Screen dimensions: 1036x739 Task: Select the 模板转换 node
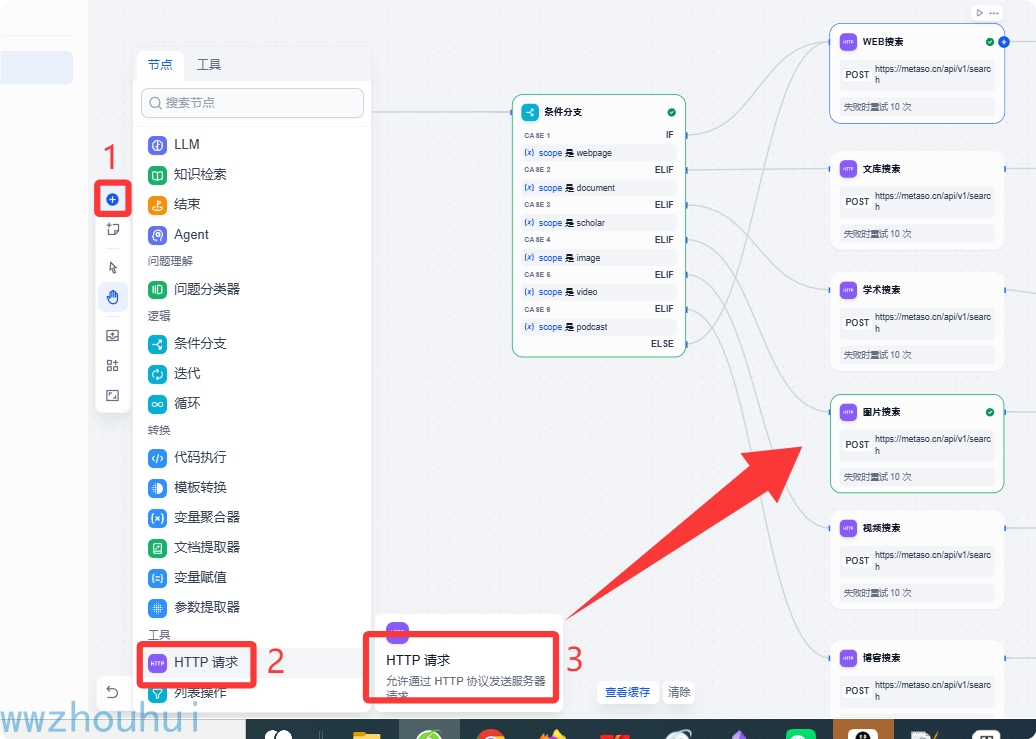point(252,488)
